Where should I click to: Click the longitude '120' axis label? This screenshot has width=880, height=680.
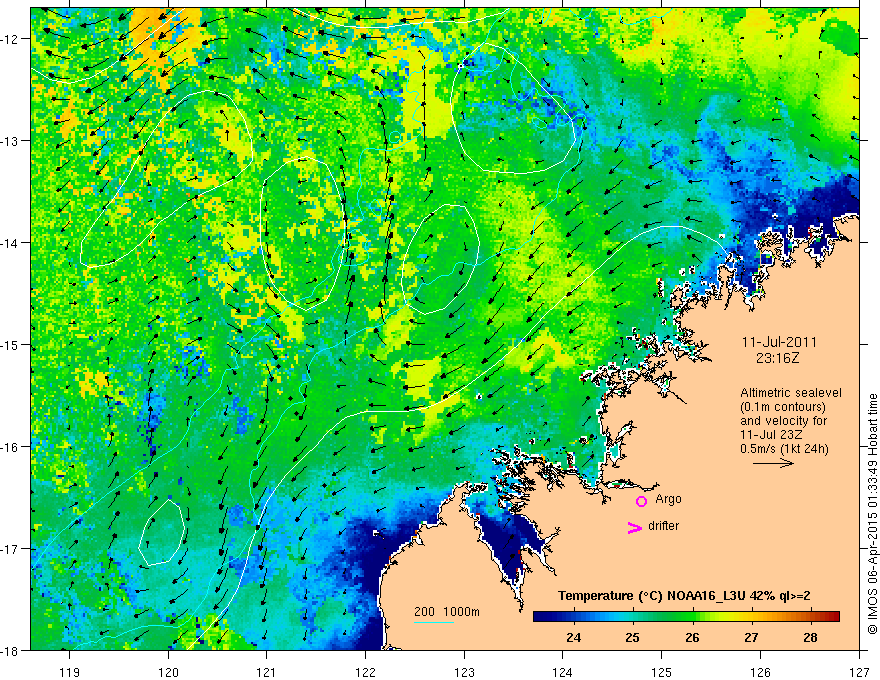coord(168,672)
